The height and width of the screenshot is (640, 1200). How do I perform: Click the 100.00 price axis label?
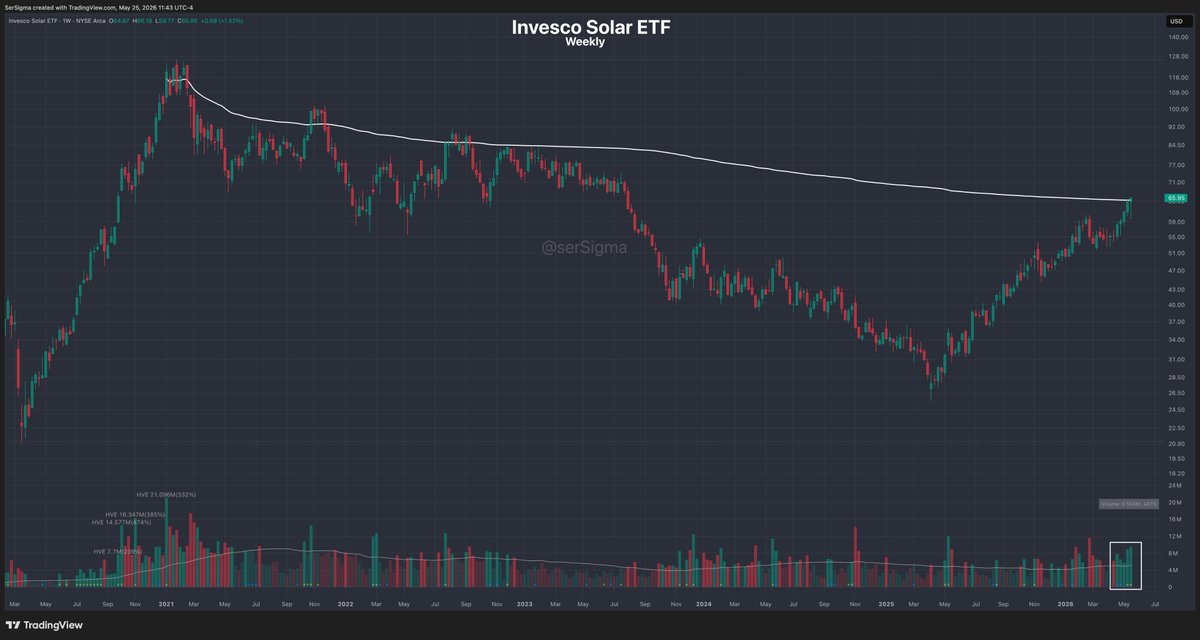[1179, 109]
